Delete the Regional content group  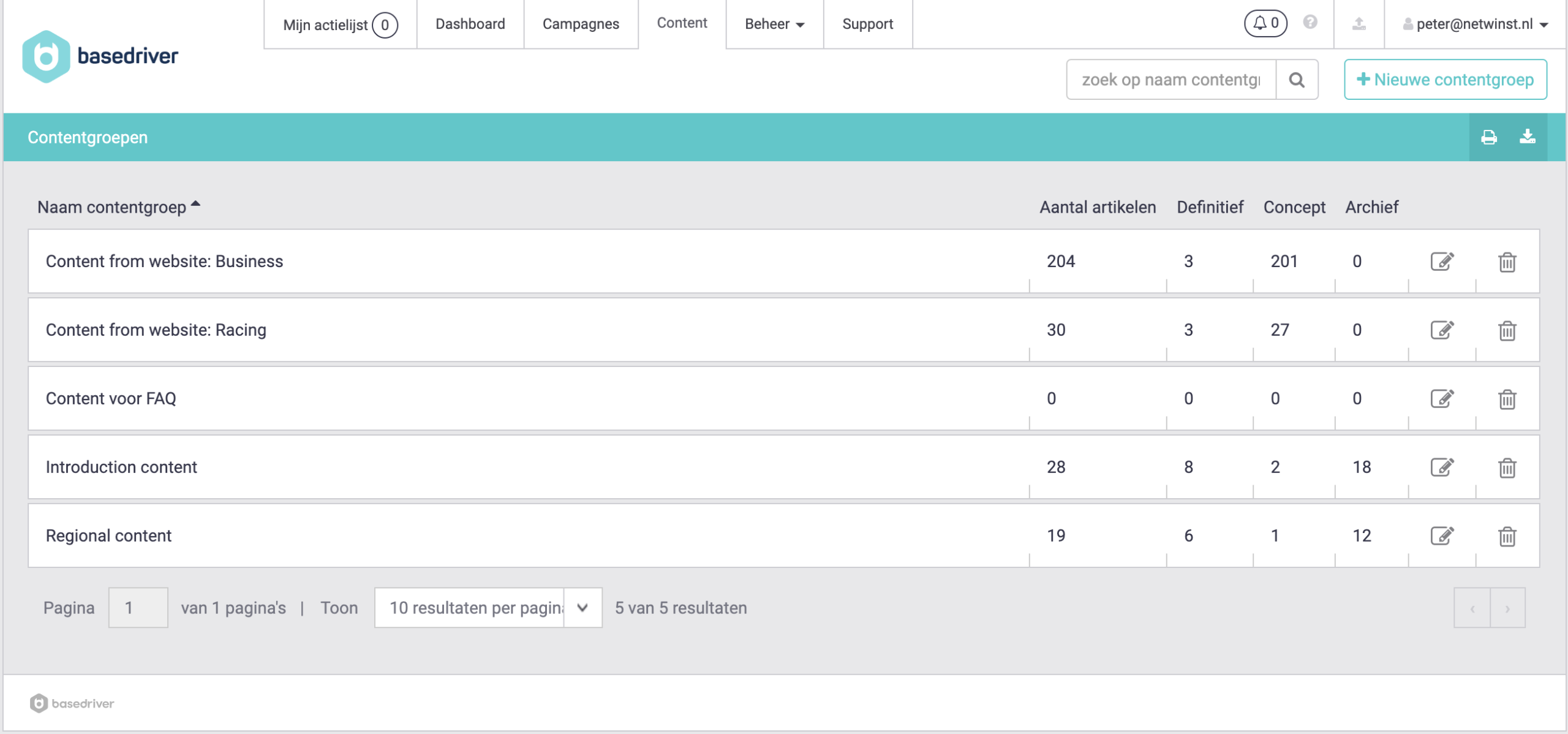pos(1507,536)
